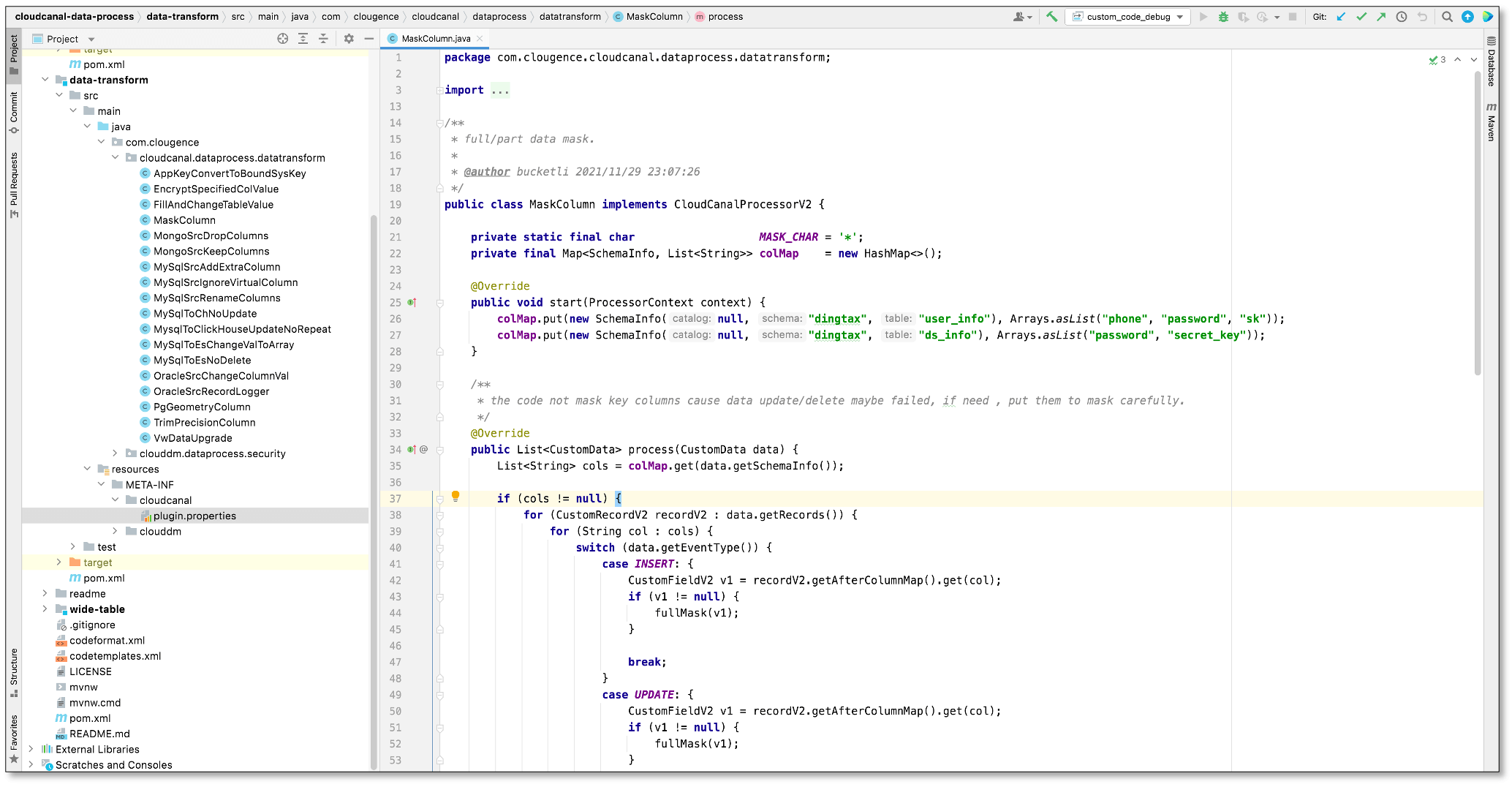Push commits with the green Git arrow
This screenshot has height=787, width=1512.
pyautogui.click(x=1381, y=17)
